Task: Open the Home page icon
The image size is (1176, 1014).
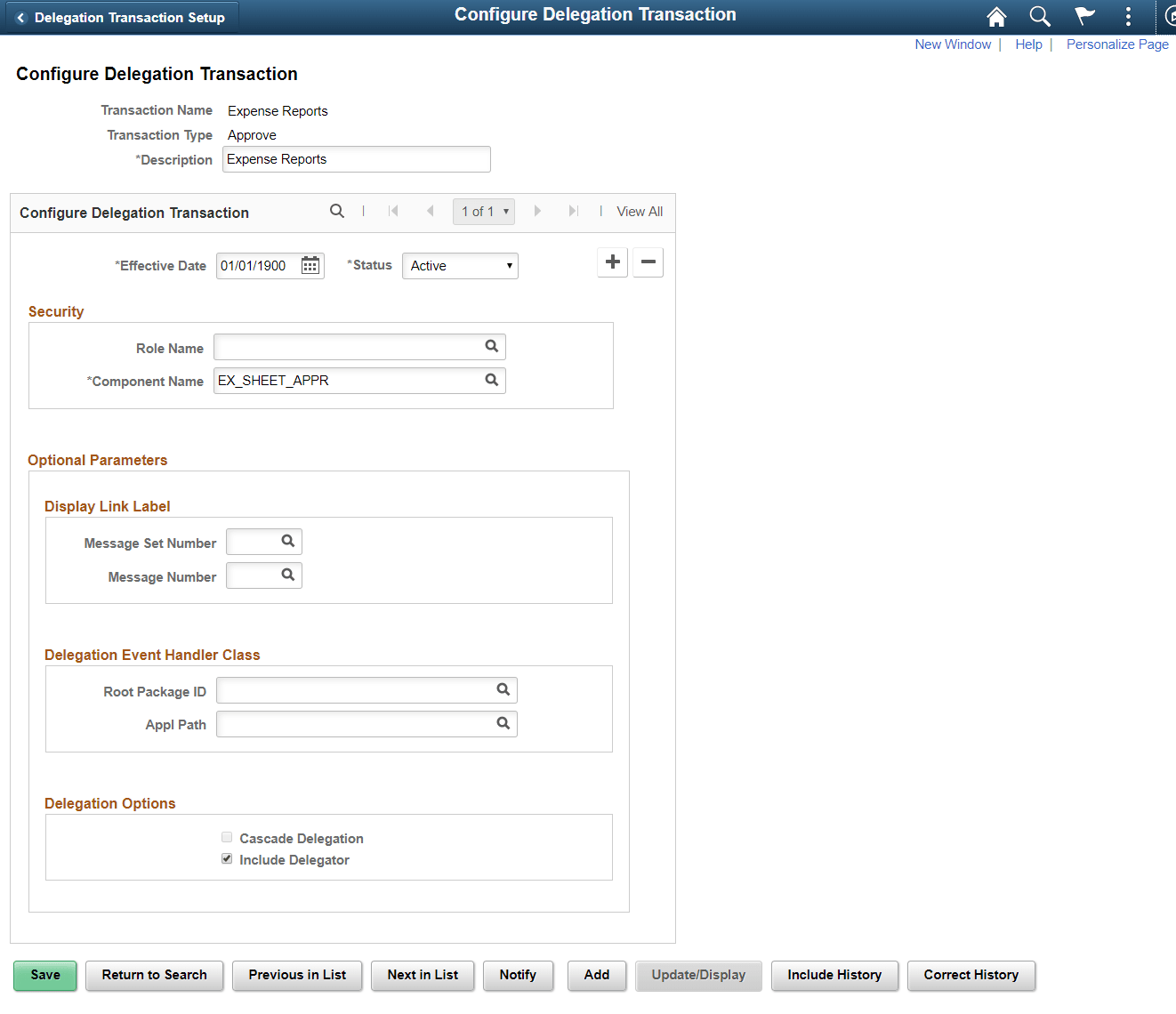Action: [995, 16]
